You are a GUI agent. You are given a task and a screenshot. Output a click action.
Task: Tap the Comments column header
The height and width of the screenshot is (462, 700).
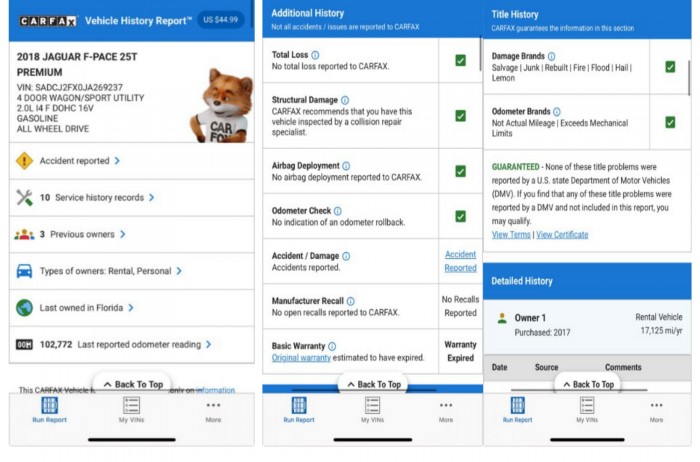tap(623, 367)
